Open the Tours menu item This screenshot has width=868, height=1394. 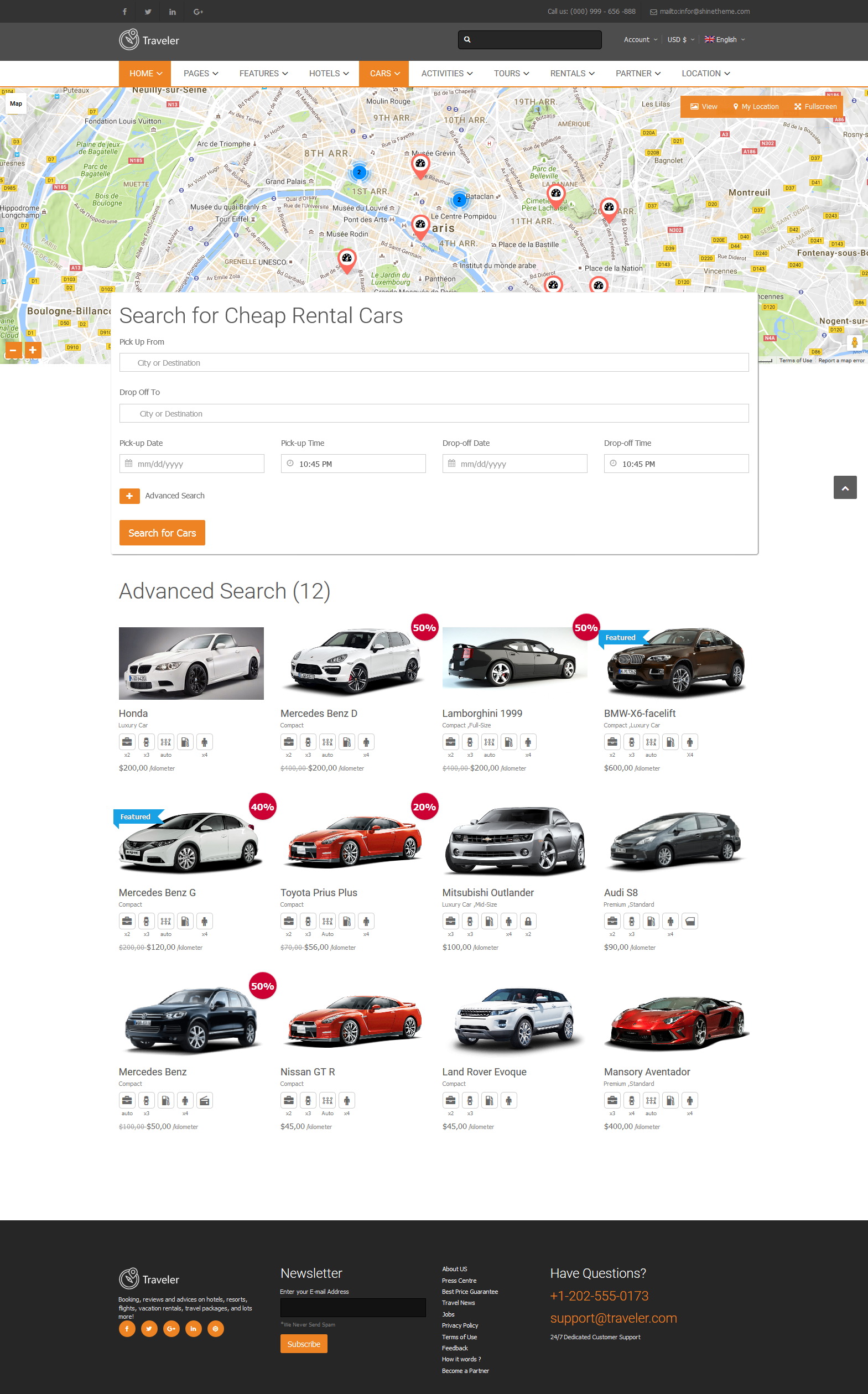point(511,74)
